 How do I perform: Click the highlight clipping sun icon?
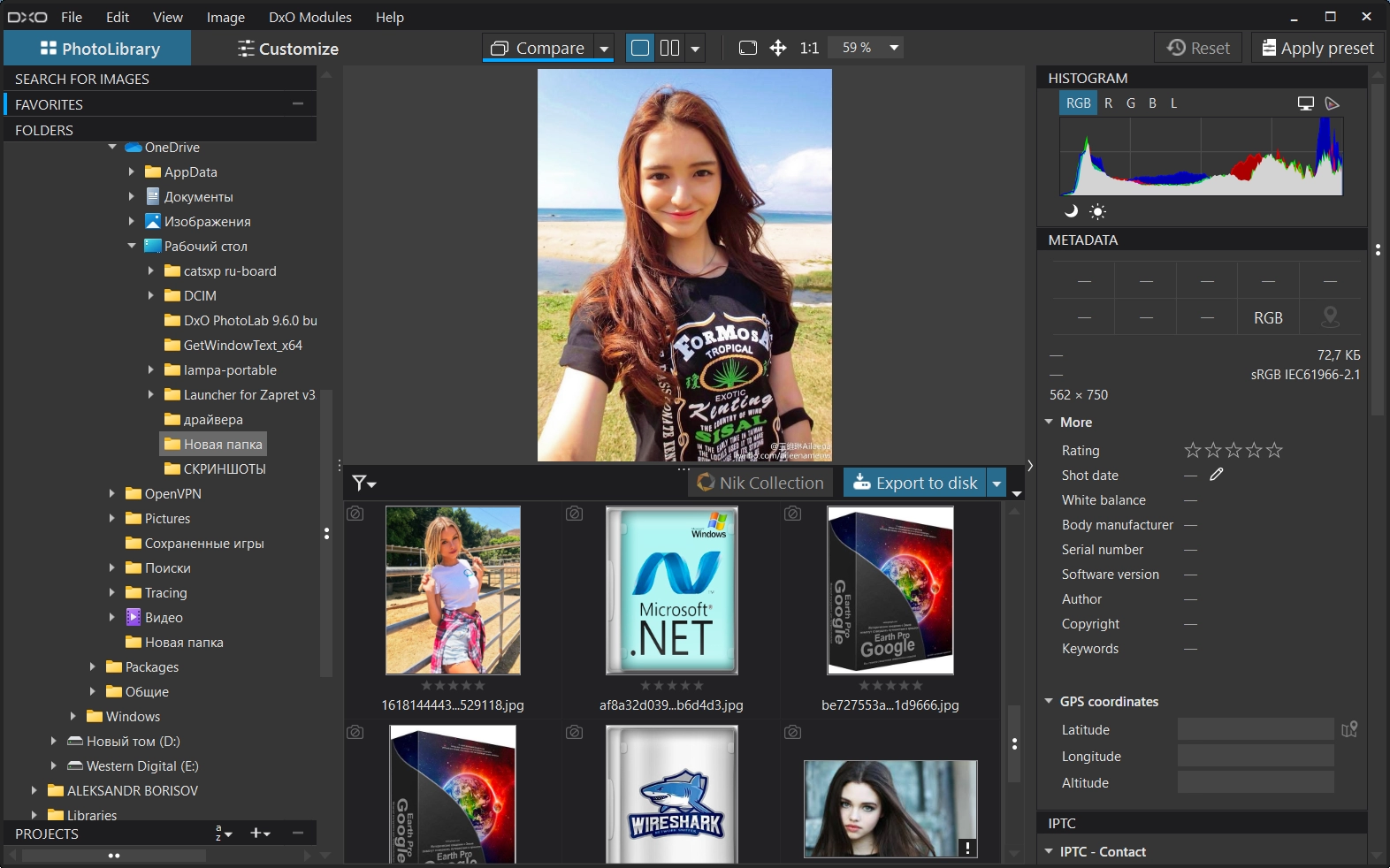tap(1097, 211)
